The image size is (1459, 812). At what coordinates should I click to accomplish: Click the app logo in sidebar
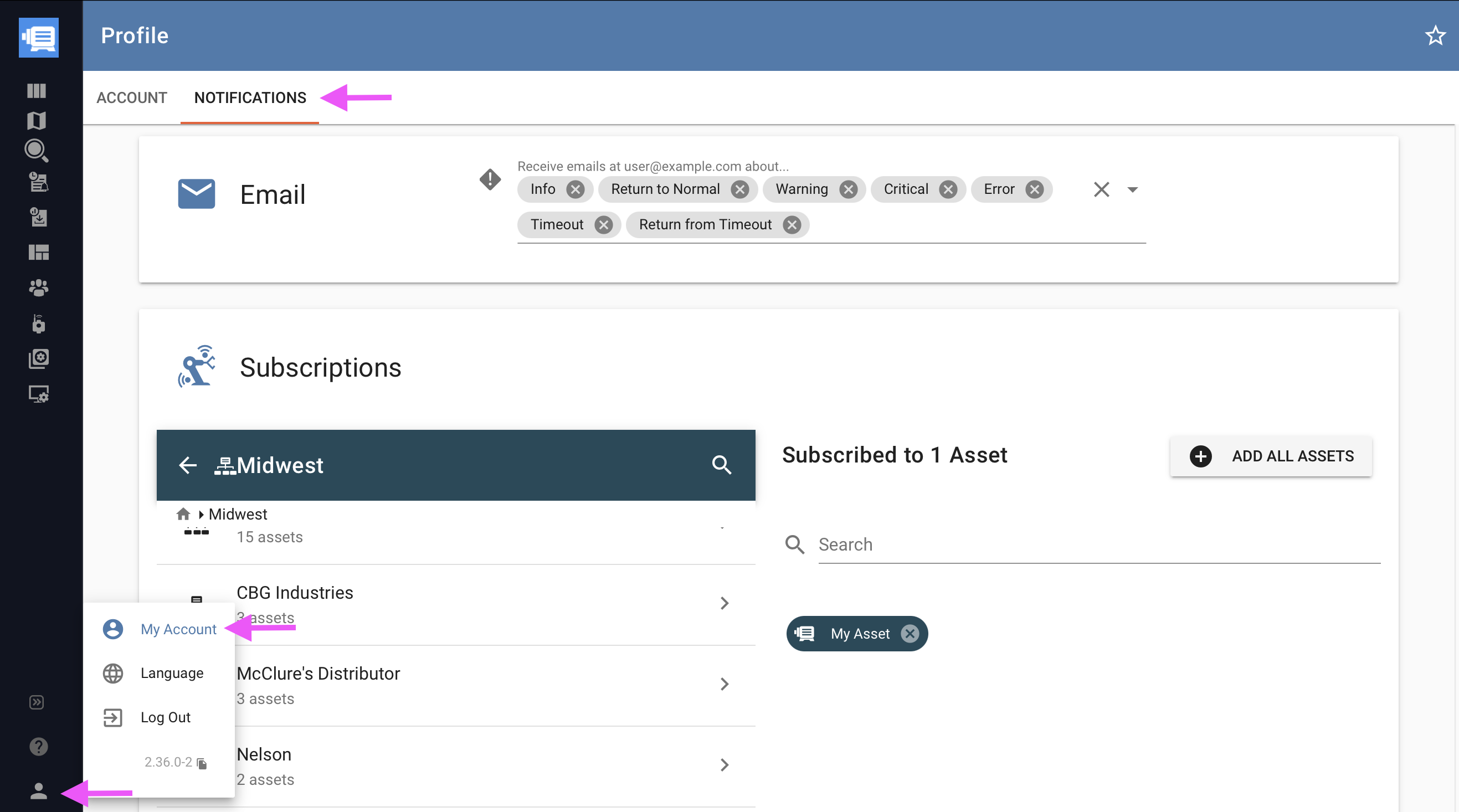(39, 37)
